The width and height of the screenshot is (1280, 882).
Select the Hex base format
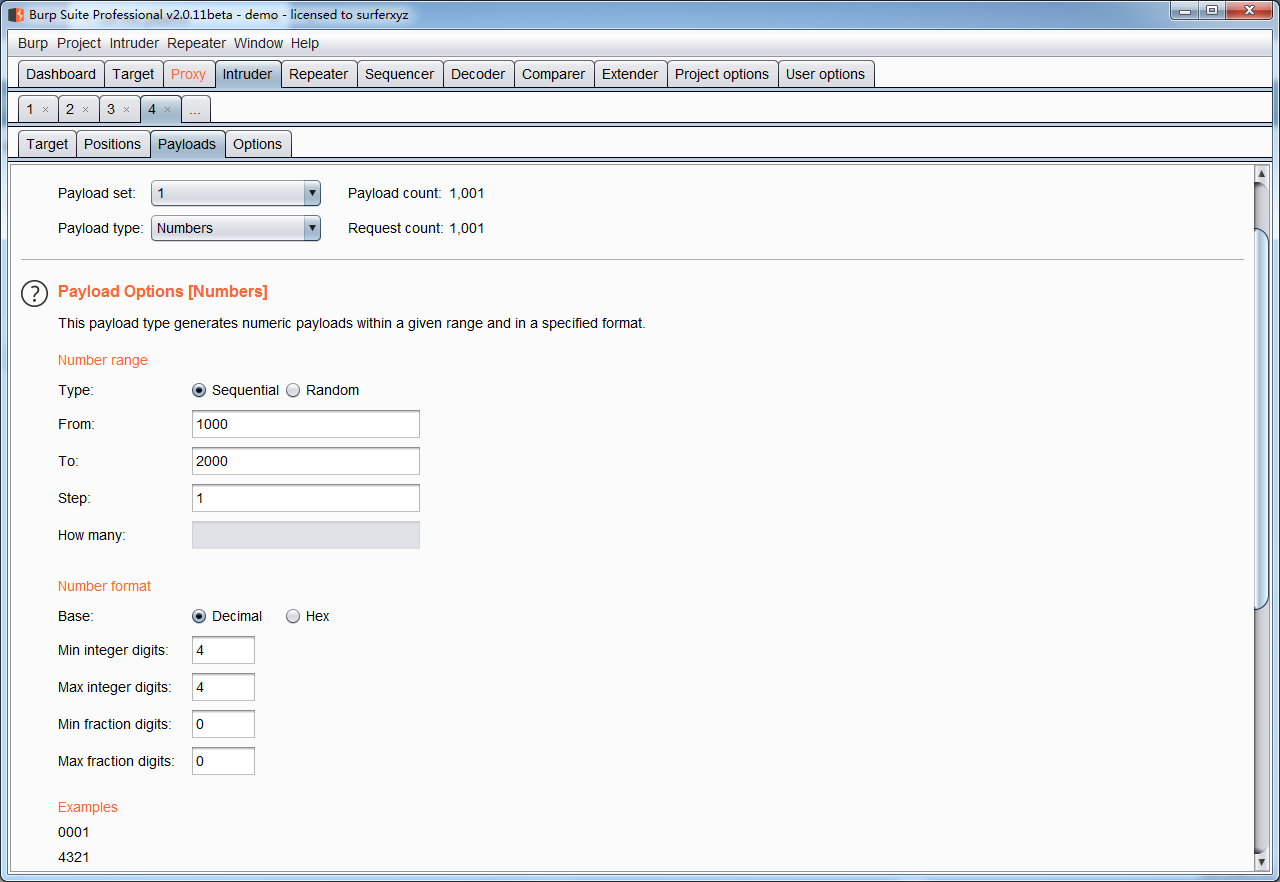(293, 616)
